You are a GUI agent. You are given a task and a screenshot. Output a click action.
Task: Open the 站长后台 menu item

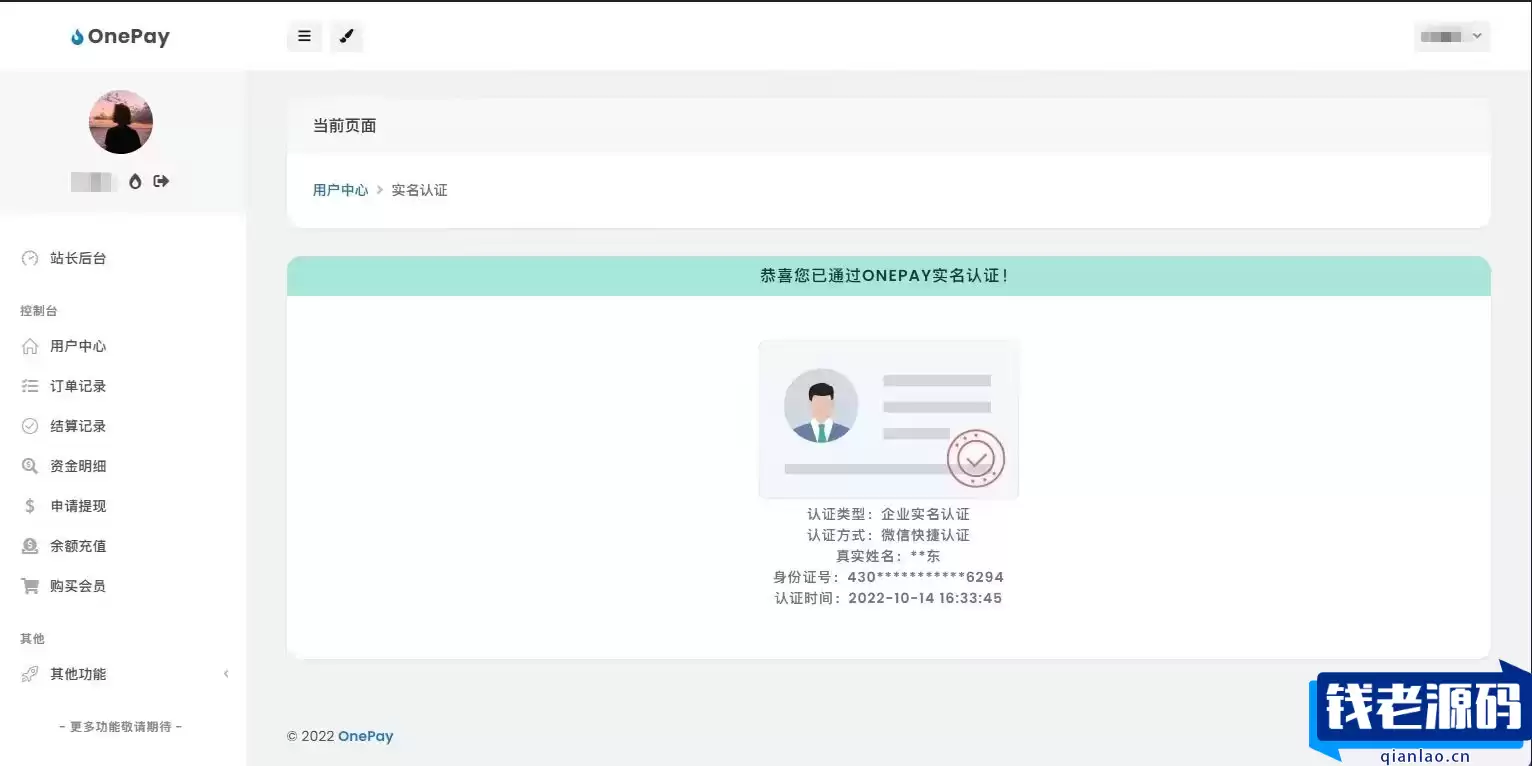(78, 258)
